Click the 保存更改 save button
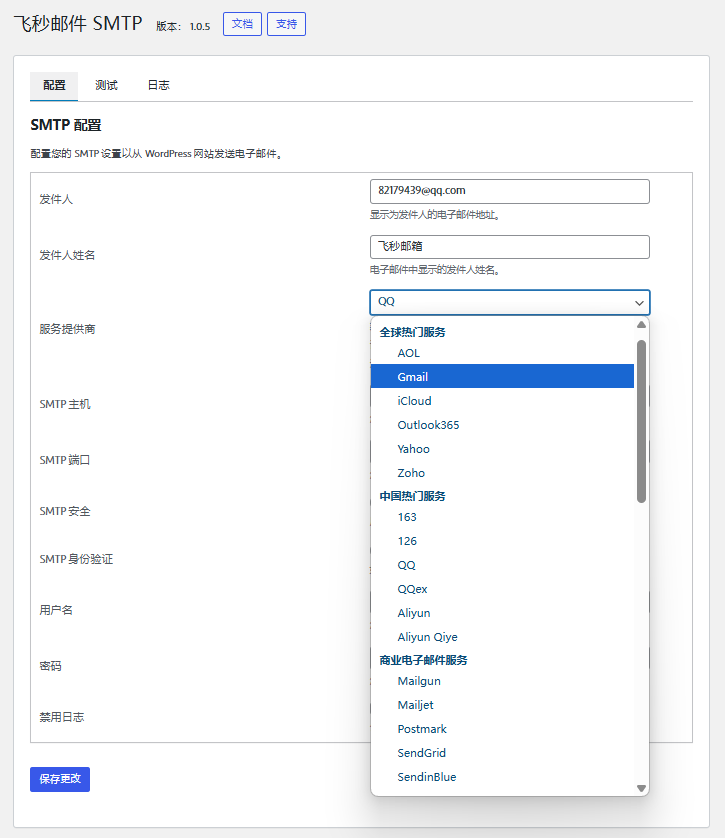The image size is (725, 838). tap(60, 779)
